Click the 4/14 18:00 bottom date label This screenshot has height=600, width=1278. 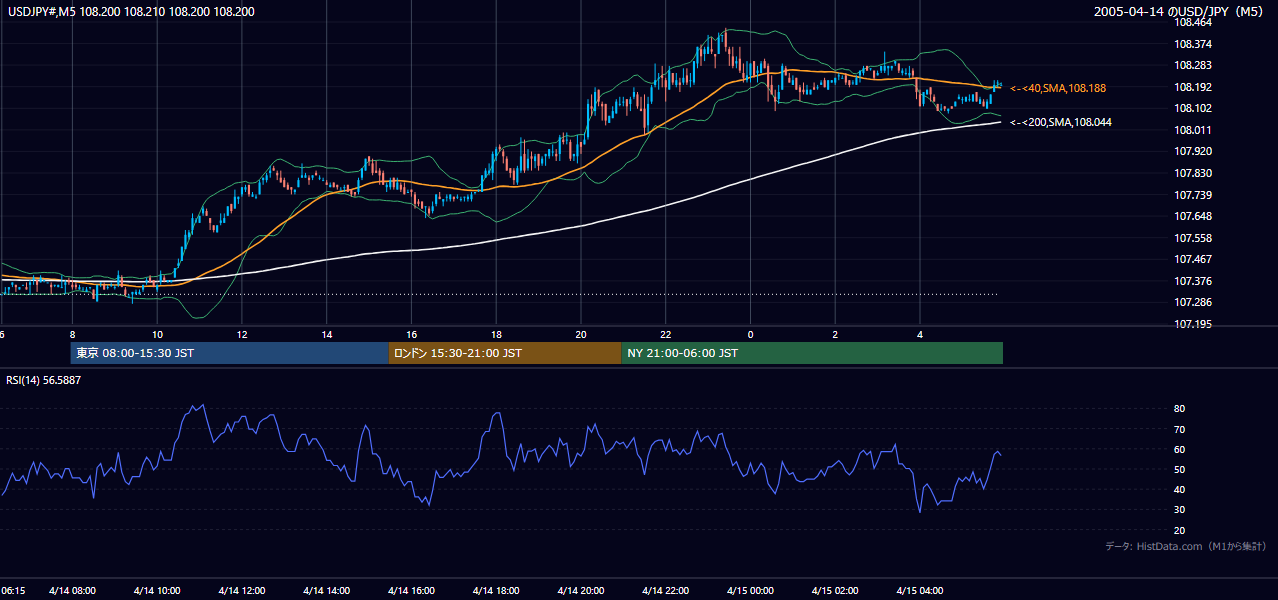[x=496, y=591]
